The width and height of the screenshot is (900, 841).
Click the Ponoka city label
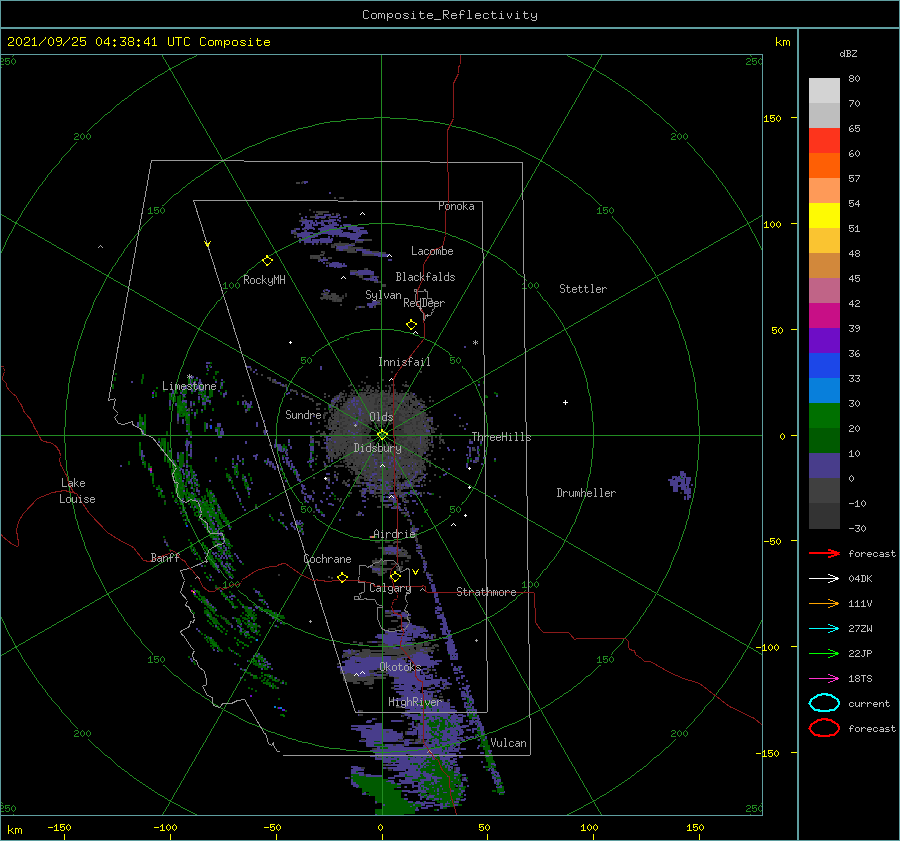coord(456,206)
